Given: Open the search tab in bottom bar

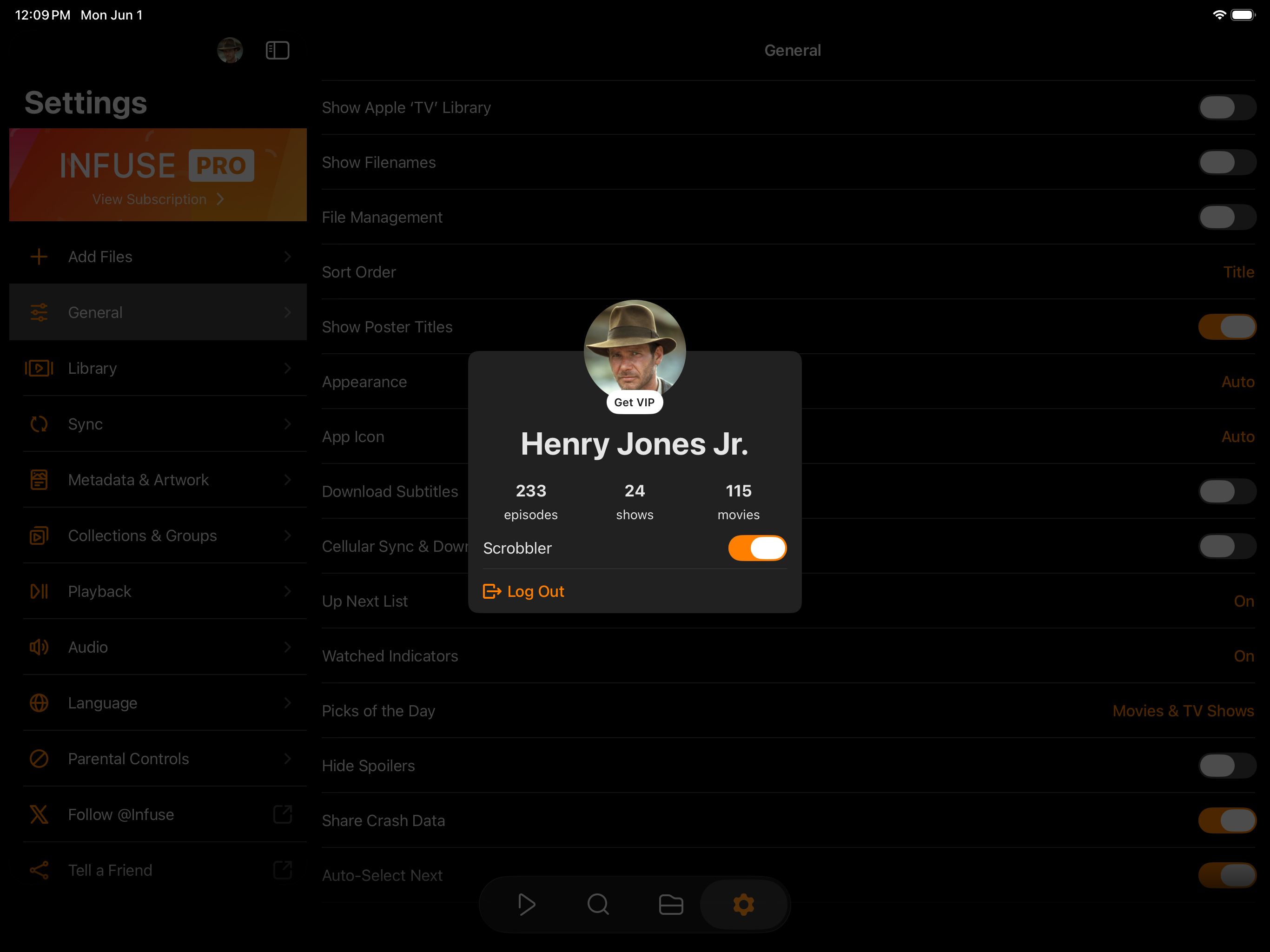Looking at the screenshot, I should (x=598, y=904).
